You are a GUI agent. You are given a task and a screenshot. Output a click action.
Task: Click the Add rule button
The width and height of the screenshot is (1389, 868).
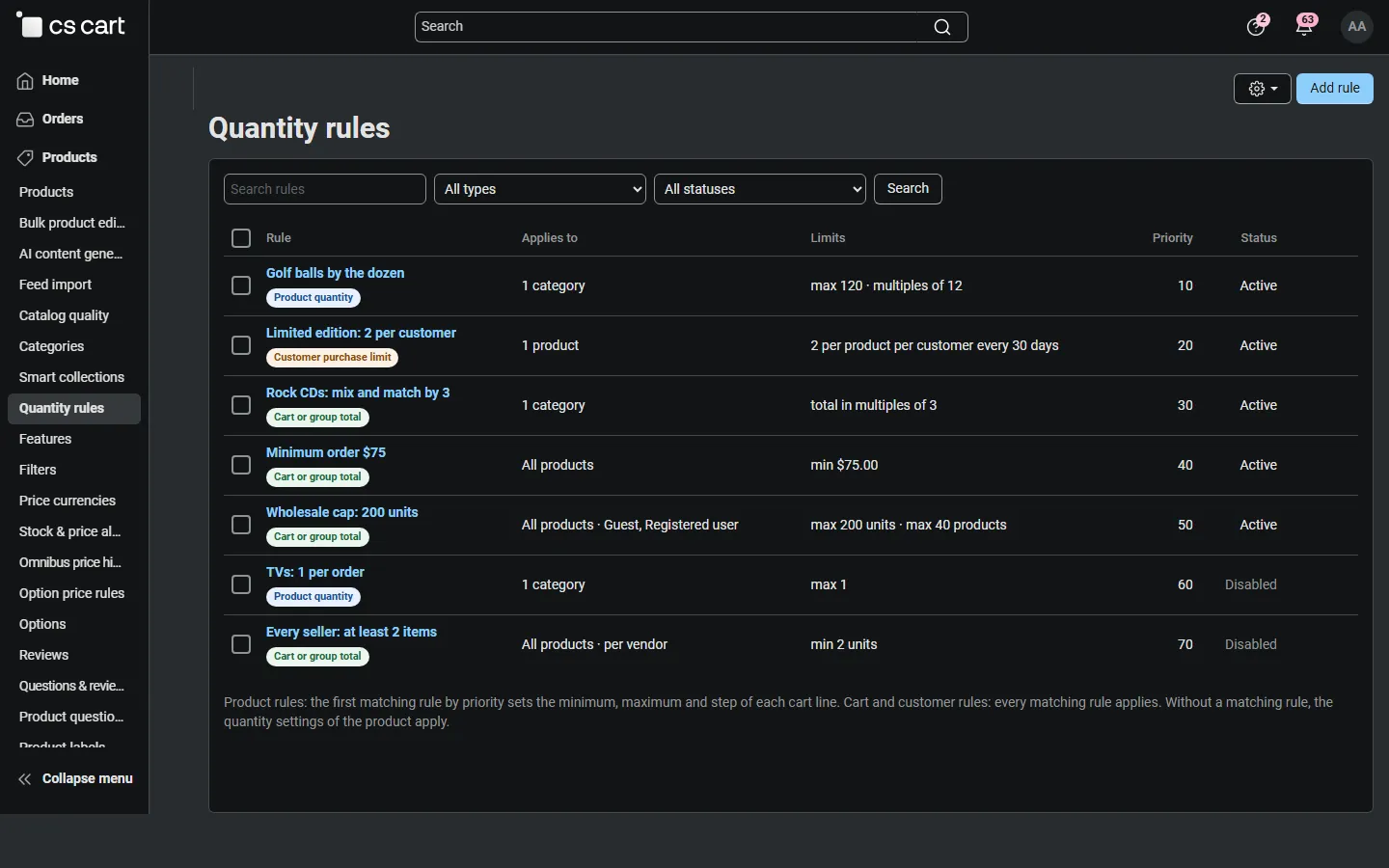point(1335,89)
